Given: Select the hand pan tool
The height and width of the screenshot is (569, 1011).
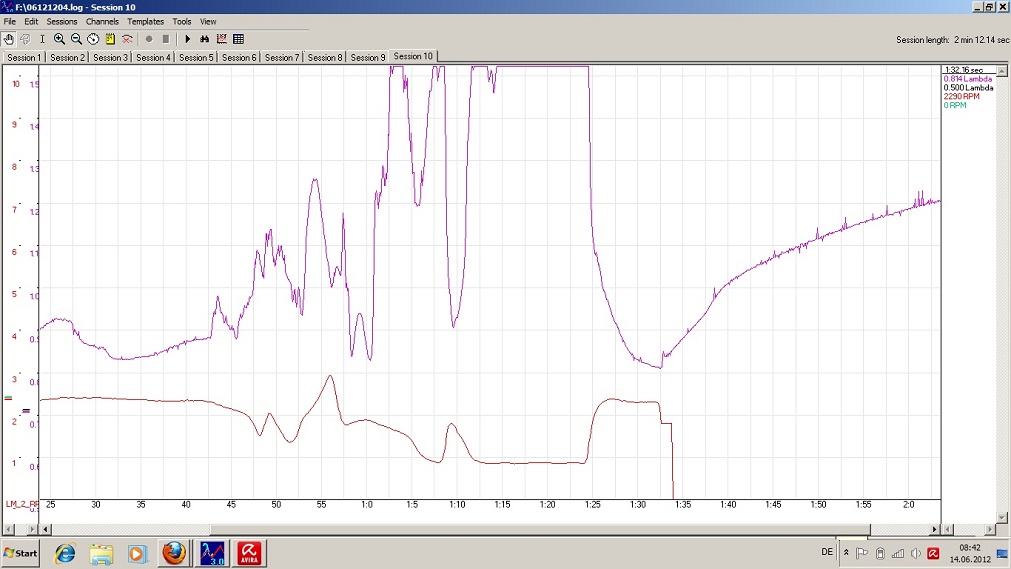Looking at the screenshot, I should [9, 39].
